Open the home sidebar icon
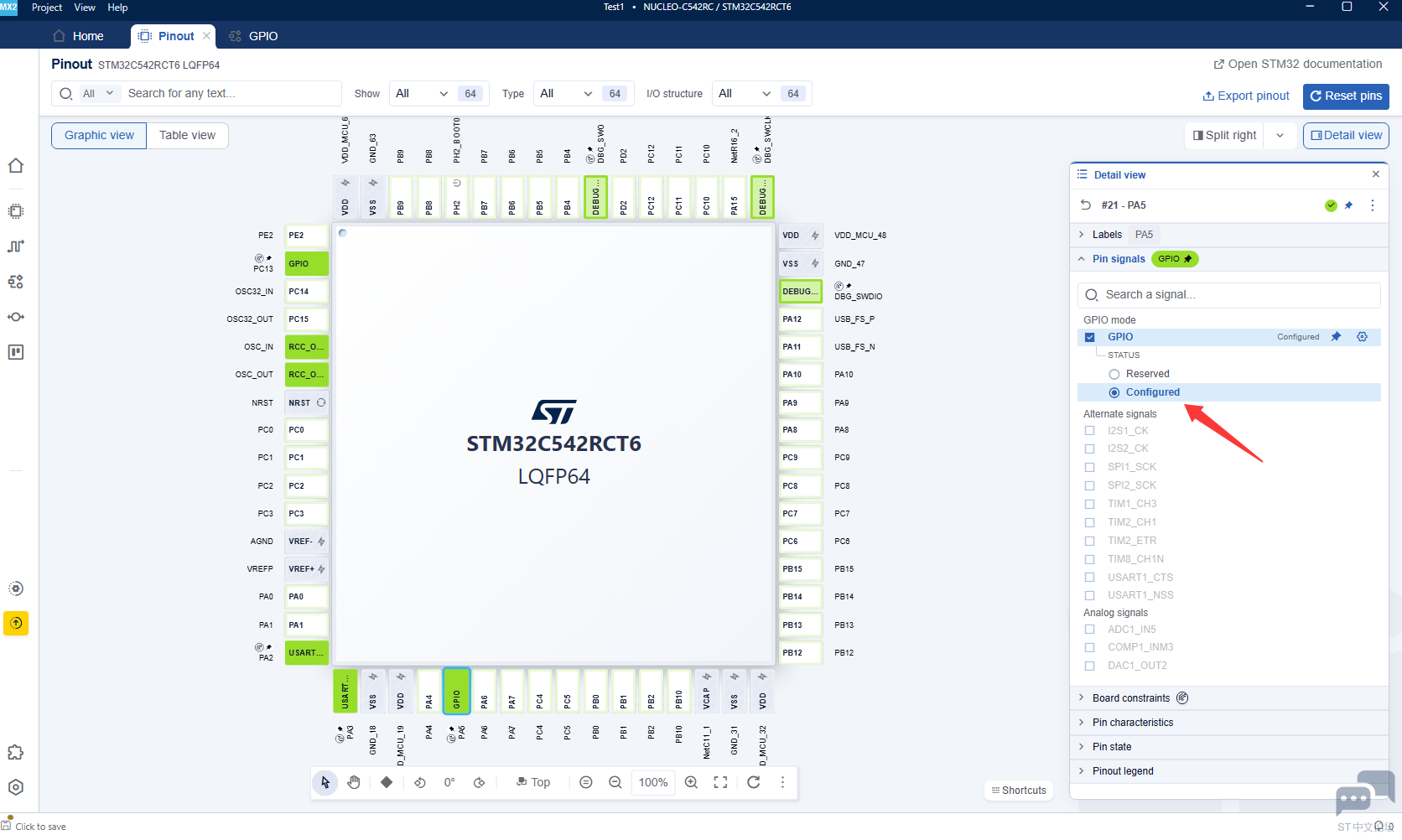The image size is (1402, 840). [x=16, y=165]
